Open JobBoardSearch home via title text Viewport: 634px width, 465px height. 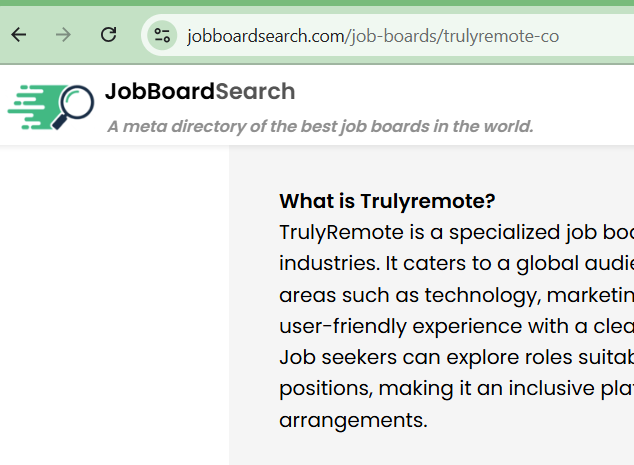[200, 92]
